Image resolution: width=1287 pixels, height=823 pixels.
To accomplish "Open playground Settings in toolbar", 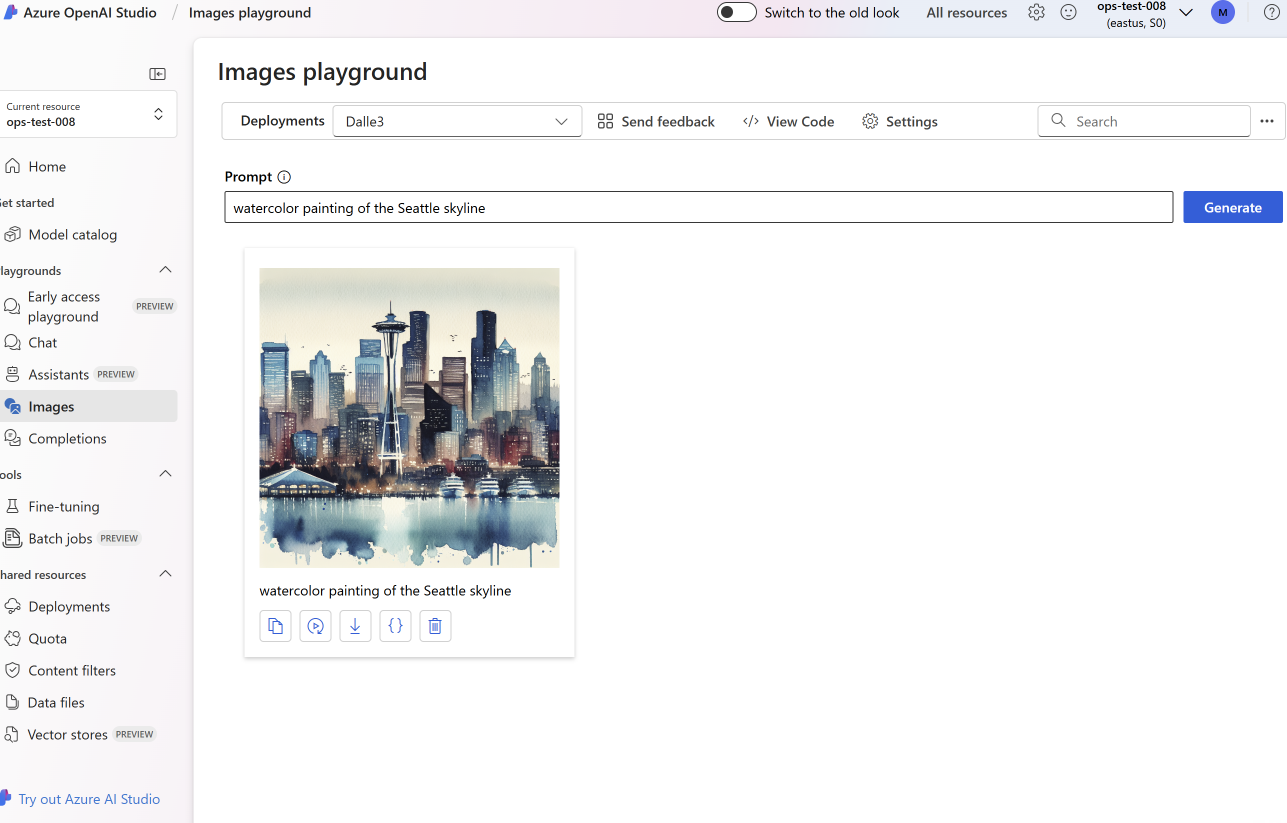I will [x=900, y=121].
